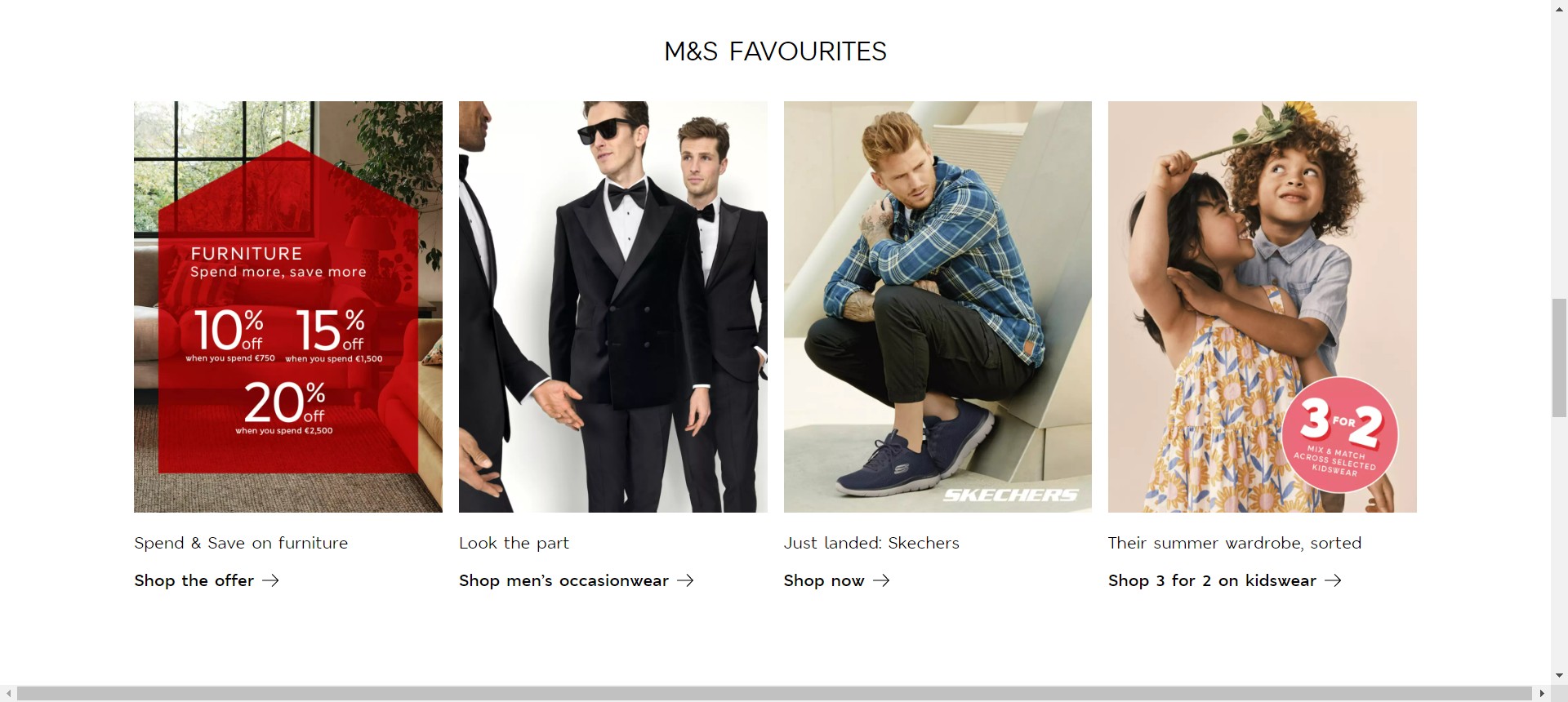Click the vertical scrollbar down arrow
Screen dimensions: 1568x702
(1559, 676)
